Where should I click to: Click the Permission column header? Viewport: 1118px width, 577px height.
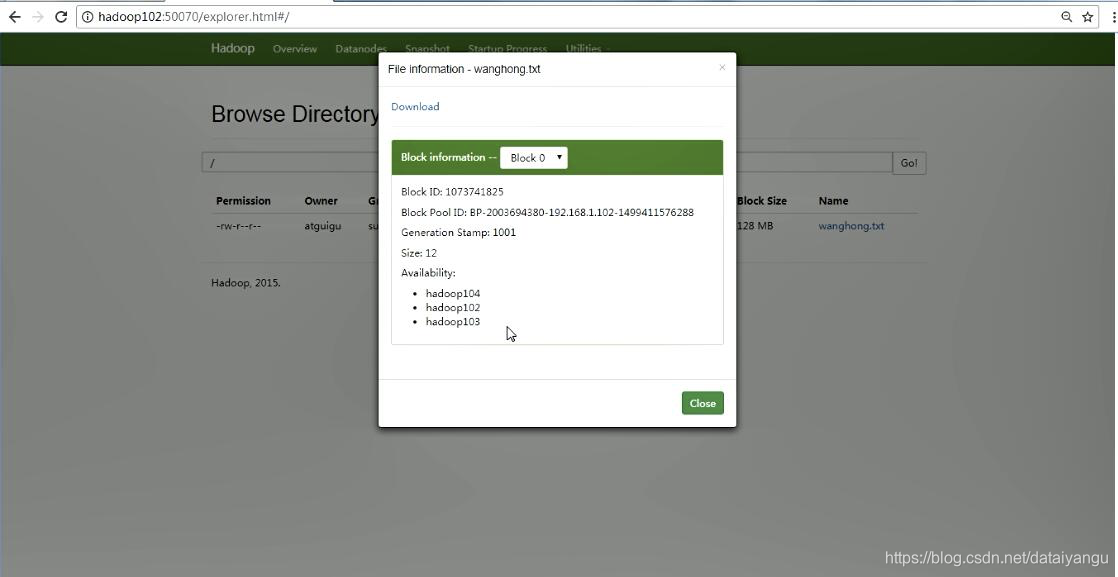[243, 201]
